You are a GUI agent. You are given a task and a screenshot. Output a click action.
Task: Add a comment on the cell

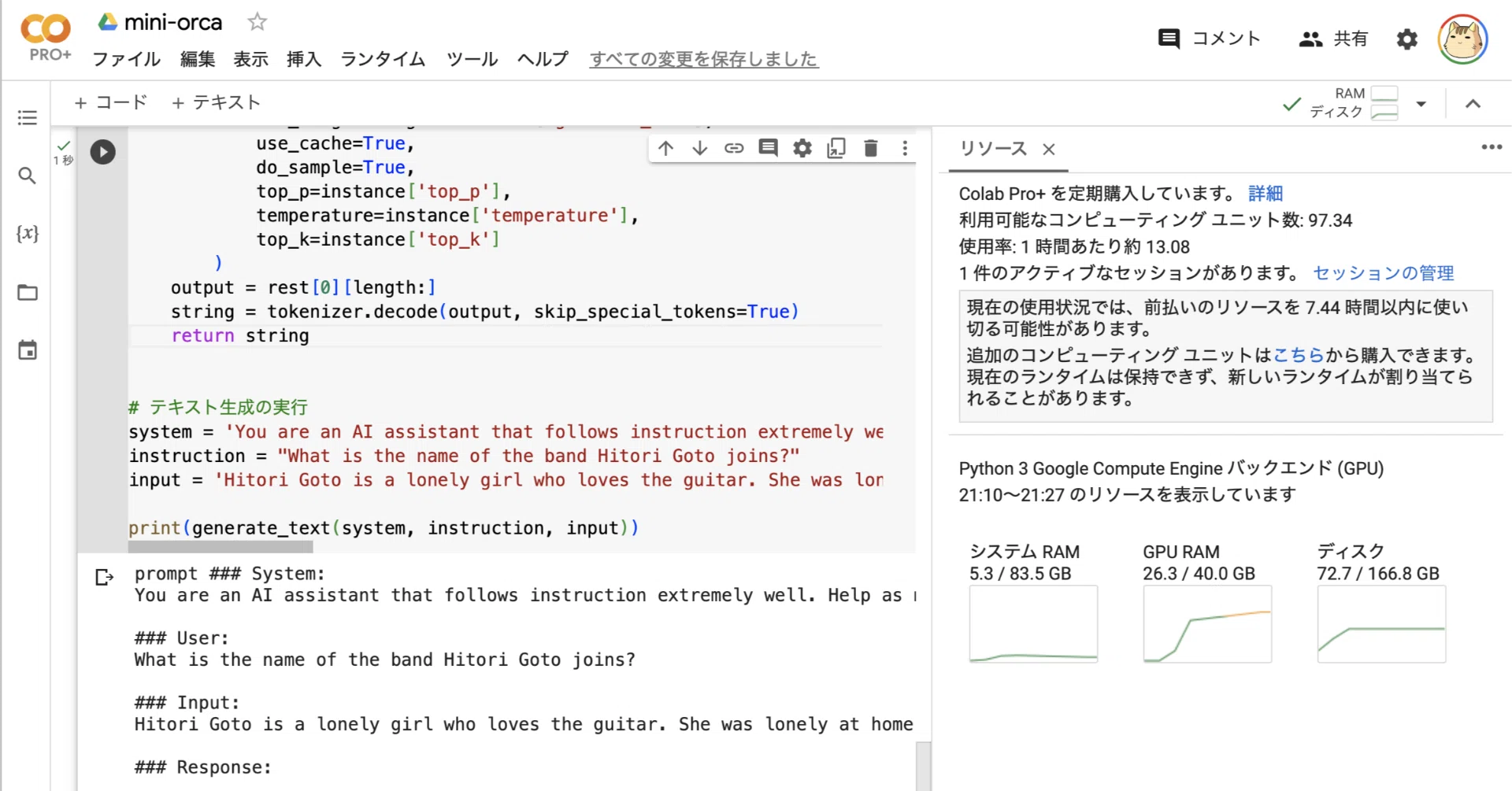(x=768, y=148)
